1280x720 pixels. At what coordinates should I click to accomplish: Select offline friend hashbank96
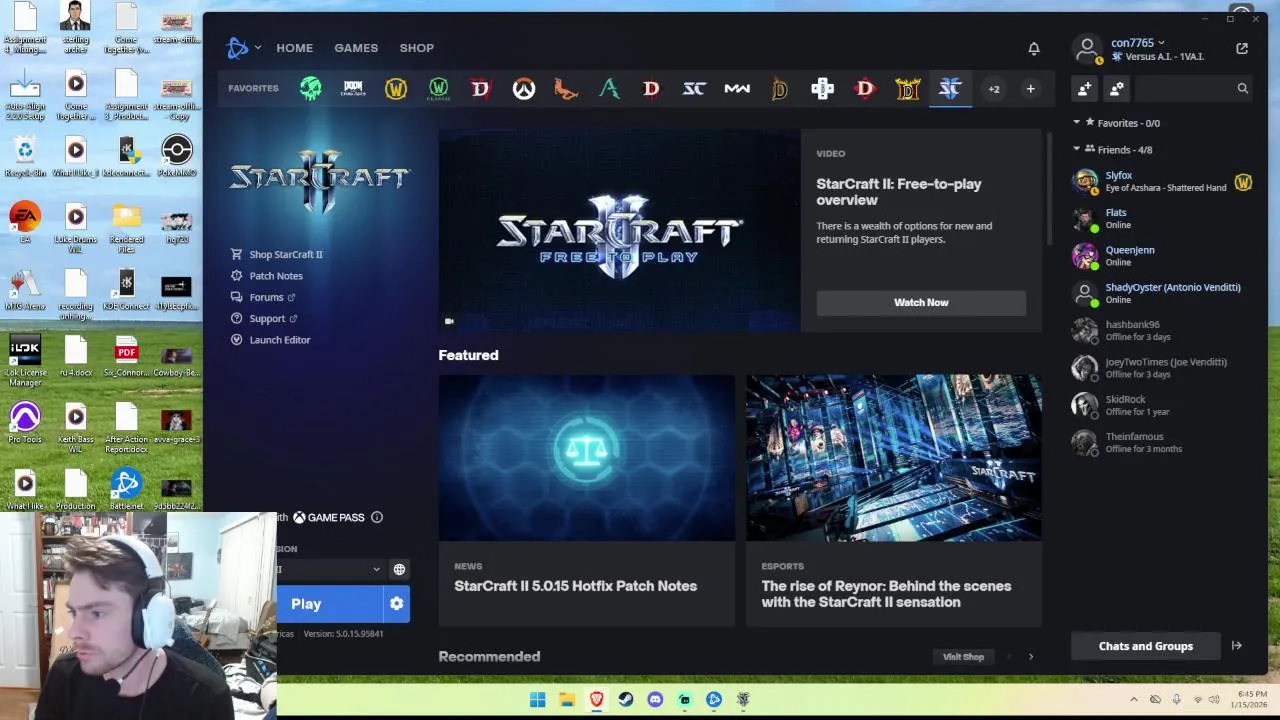(x=1163, y=331)
